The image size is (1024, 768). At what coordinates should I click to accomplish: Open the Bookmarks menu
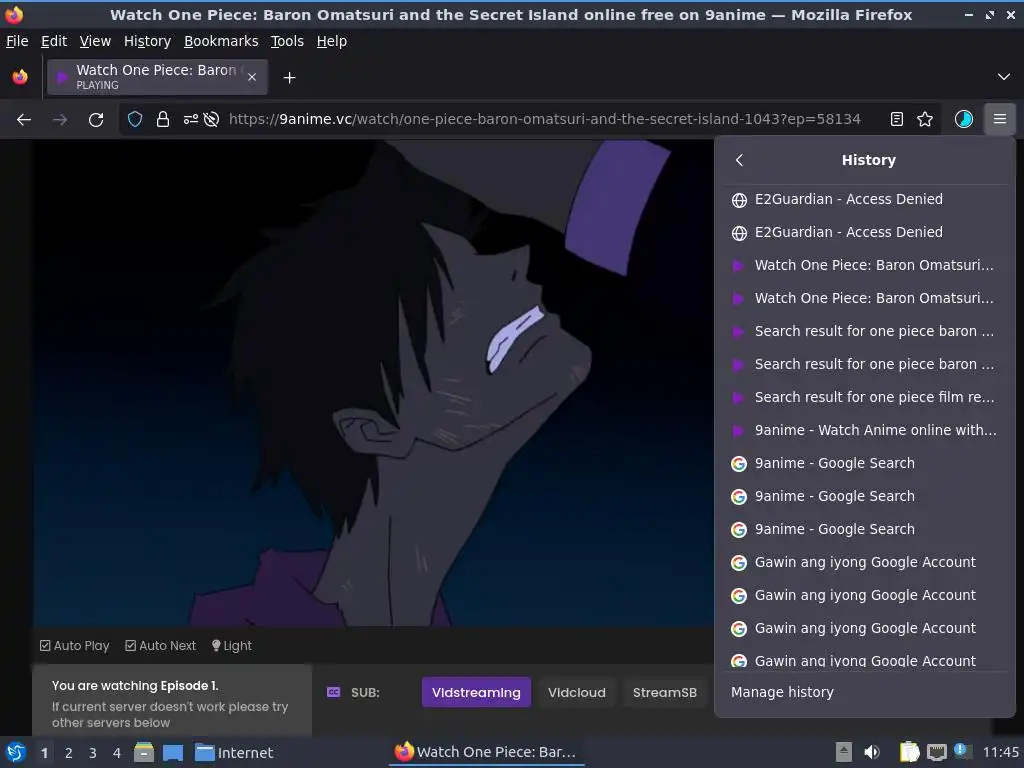tap(221, 41)
